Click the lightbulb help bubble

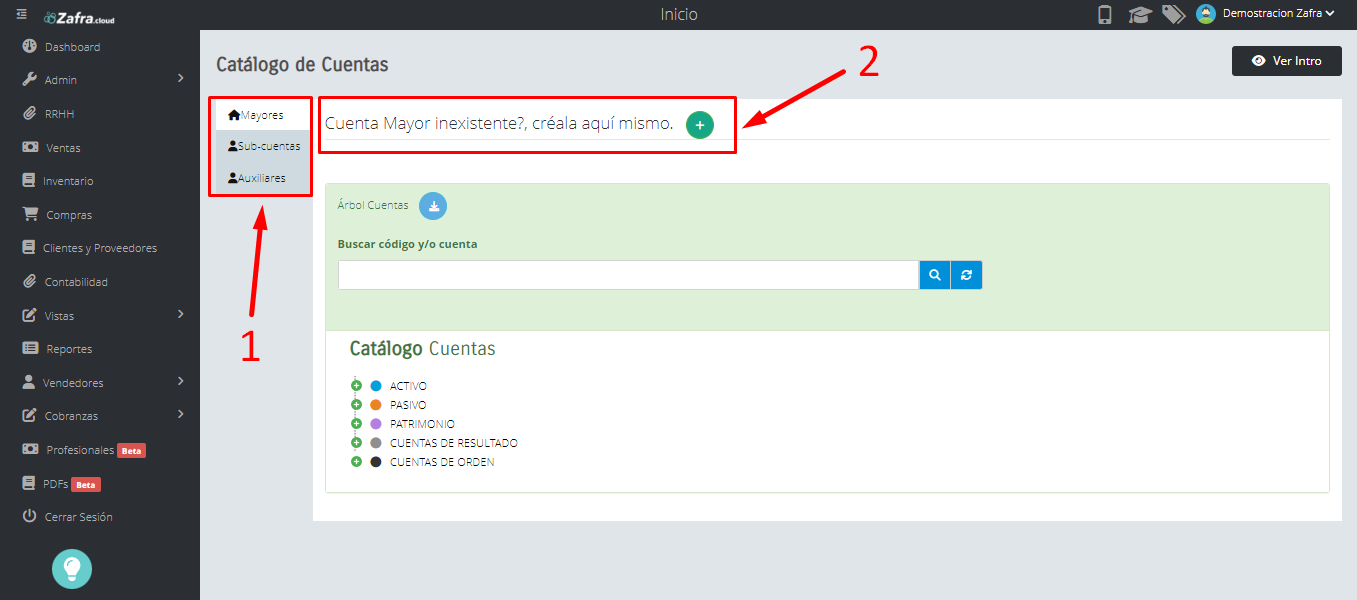pyautogui.click(x=72, y=569)
